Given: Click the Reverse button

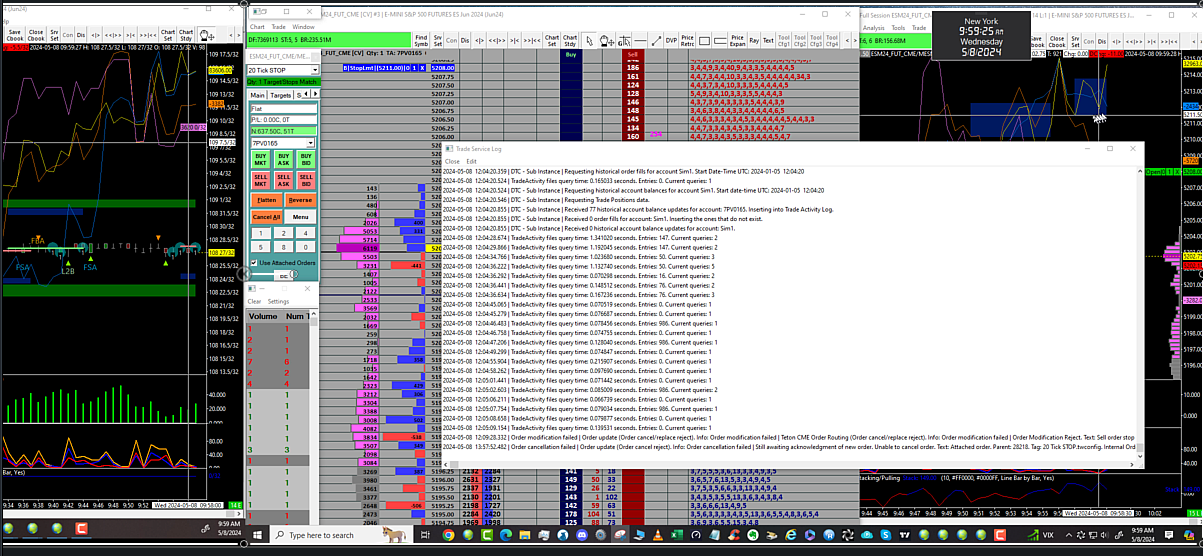Looking at the screenshot, I should 300,200.
